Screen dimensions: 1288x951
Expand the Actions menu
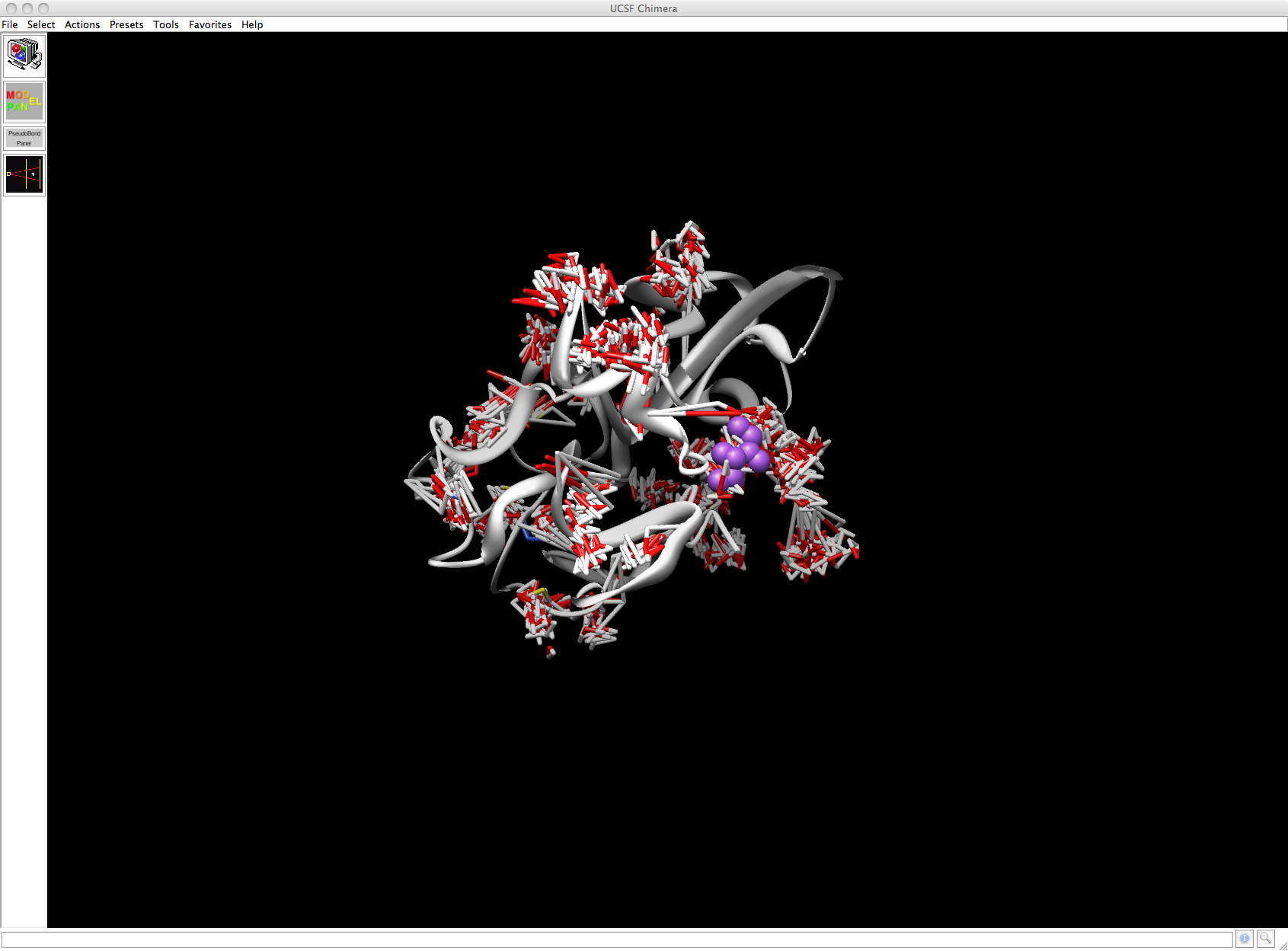click(82, 24)
